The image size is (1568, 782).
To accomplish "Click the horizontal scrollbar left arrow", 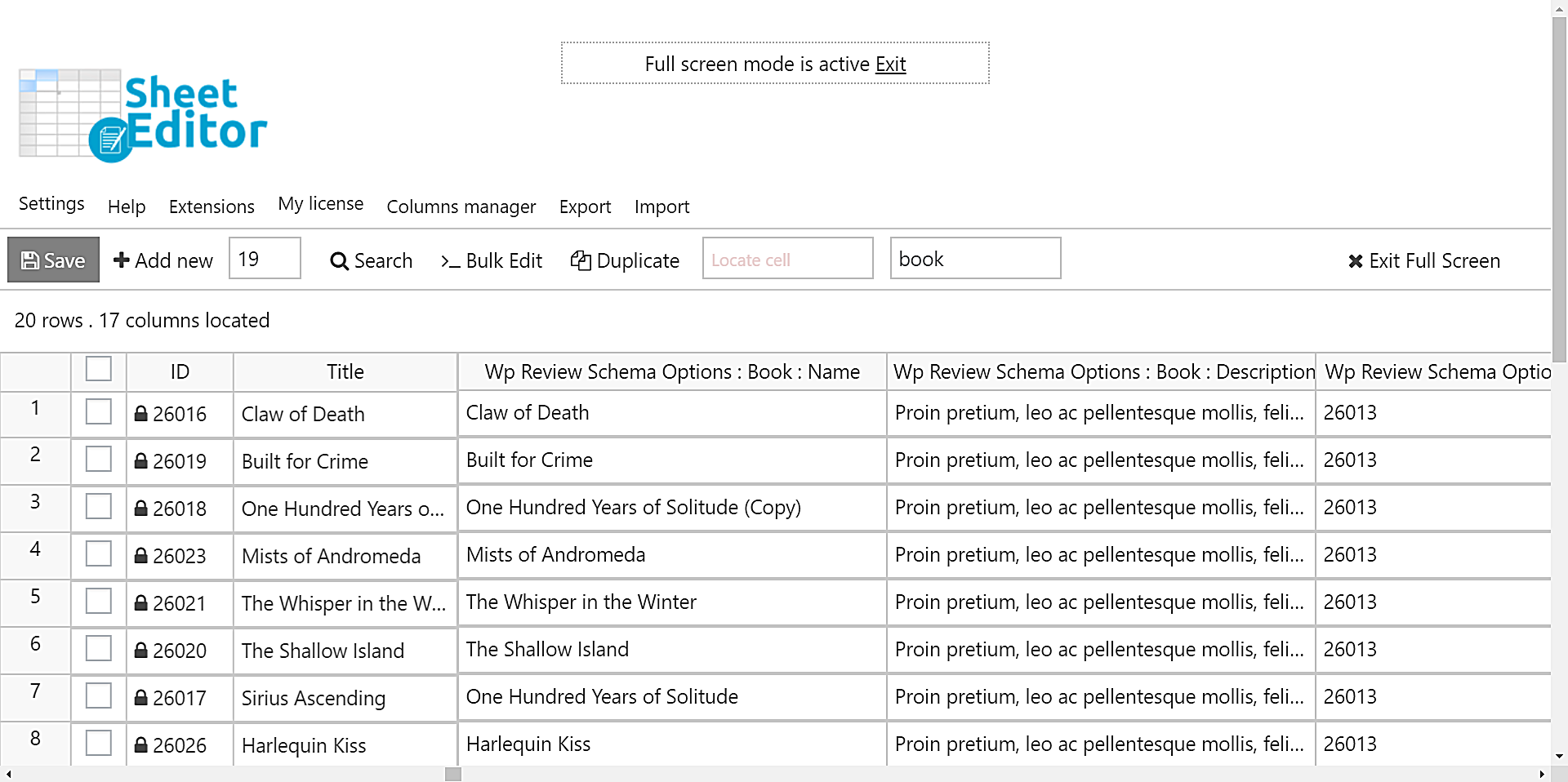I will point(8,774).
